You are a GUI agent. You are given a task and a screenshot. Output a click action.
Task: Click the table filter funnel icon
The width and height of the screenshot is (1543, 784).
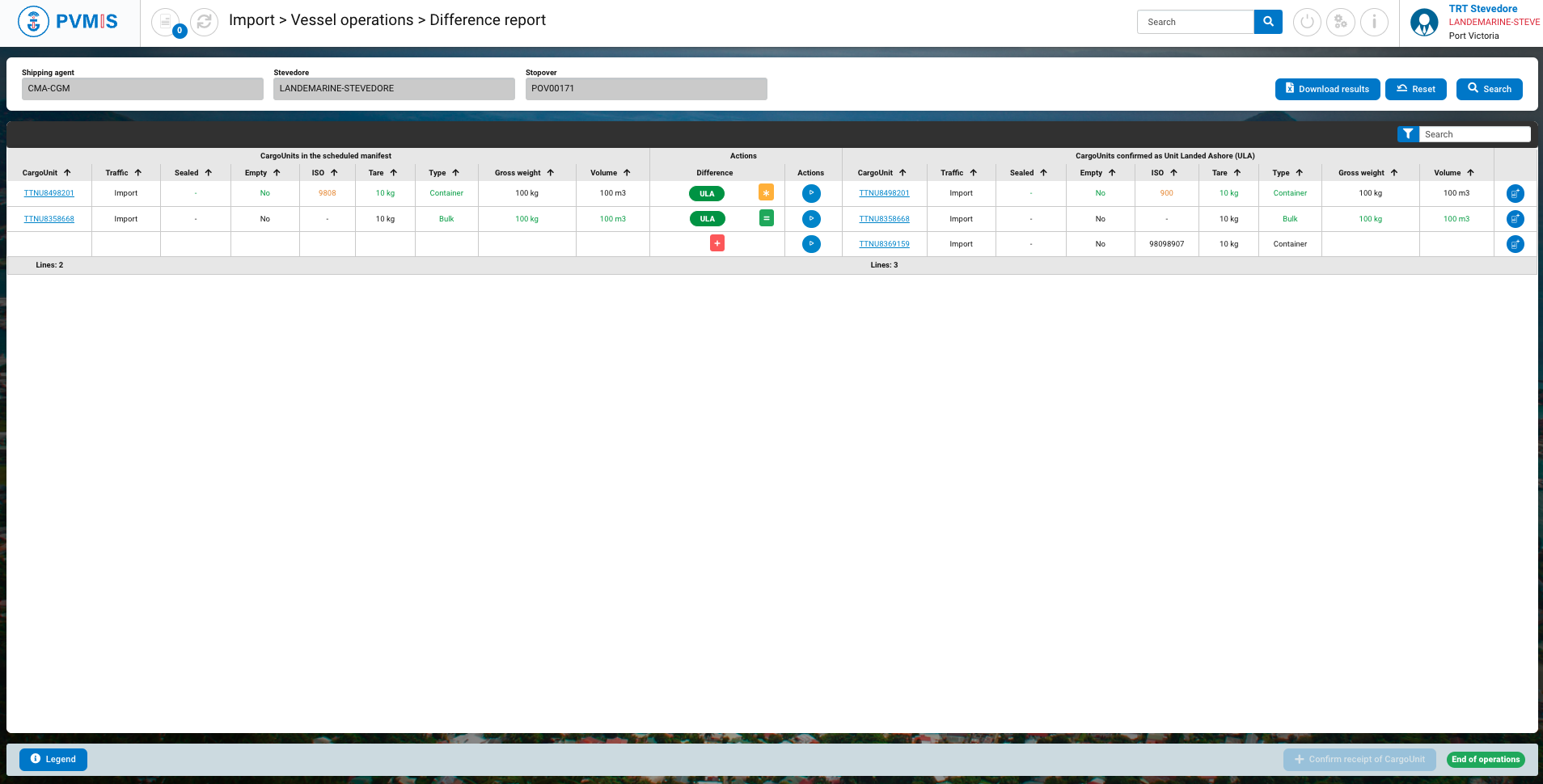tap(1408, 134)
